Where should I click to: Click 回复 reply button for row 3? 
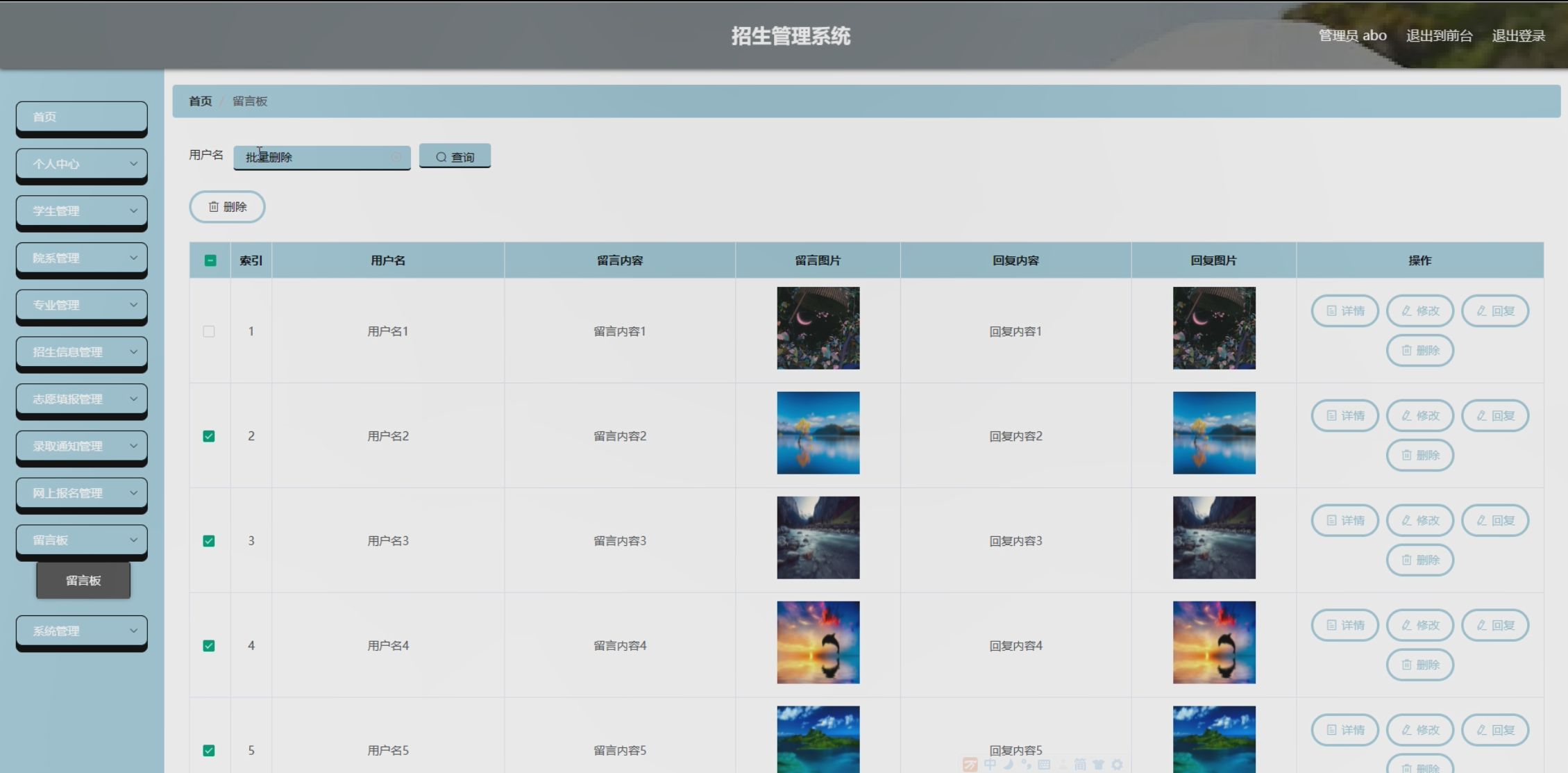[1494, 521]
